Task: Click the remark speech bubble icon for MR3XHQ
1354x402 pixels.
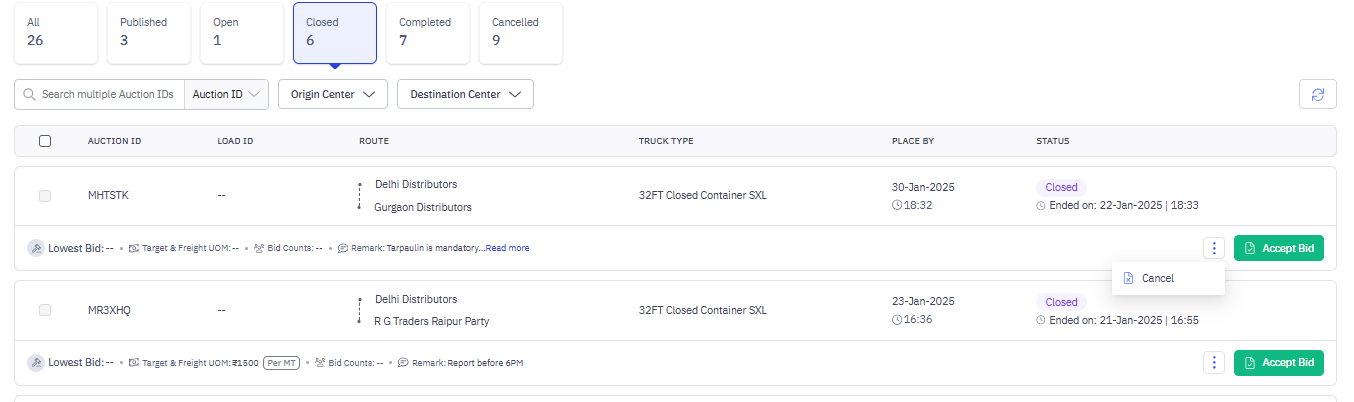Action: [x=402, y=363]
